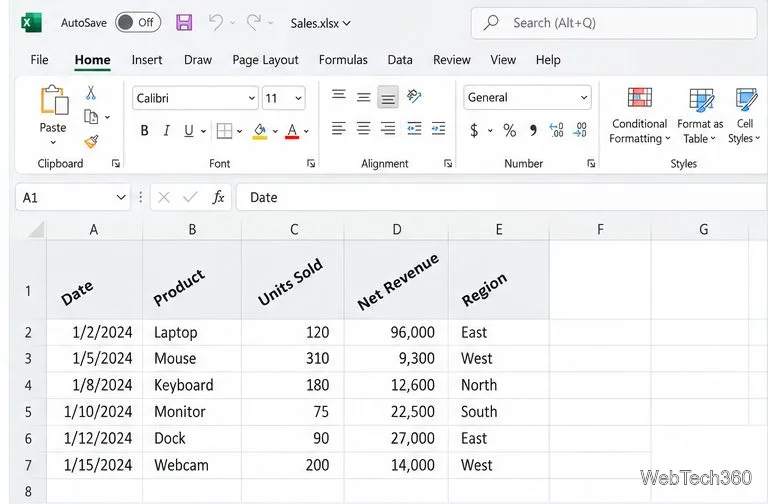Open the Review tab
The height and width of the screenshot is (504, 768).
pos(452,60)
